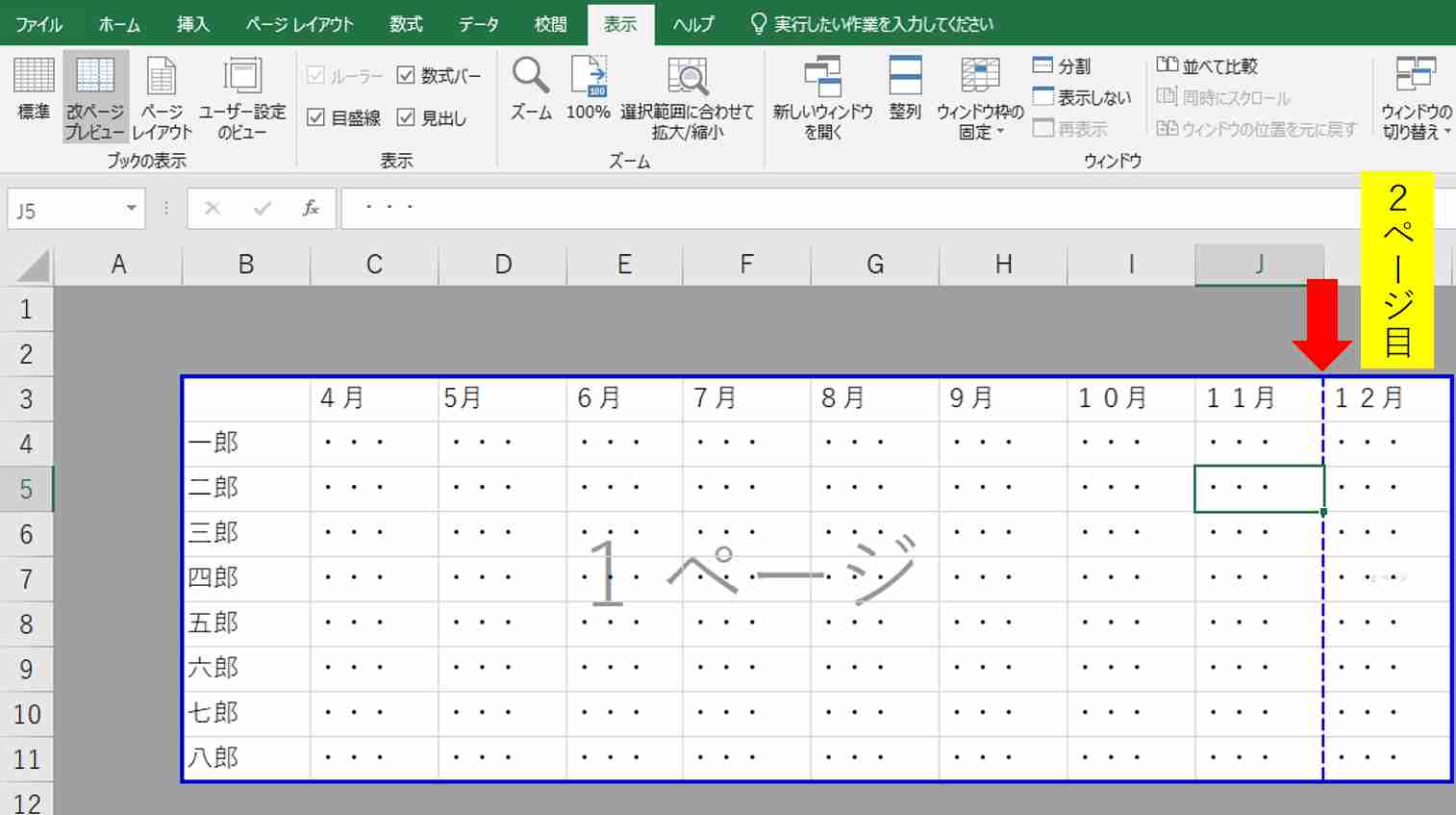Click the 八郎 name cell
Image resolution: width=1456 pixels, height=815 pixels.
[x=247, y=758]
